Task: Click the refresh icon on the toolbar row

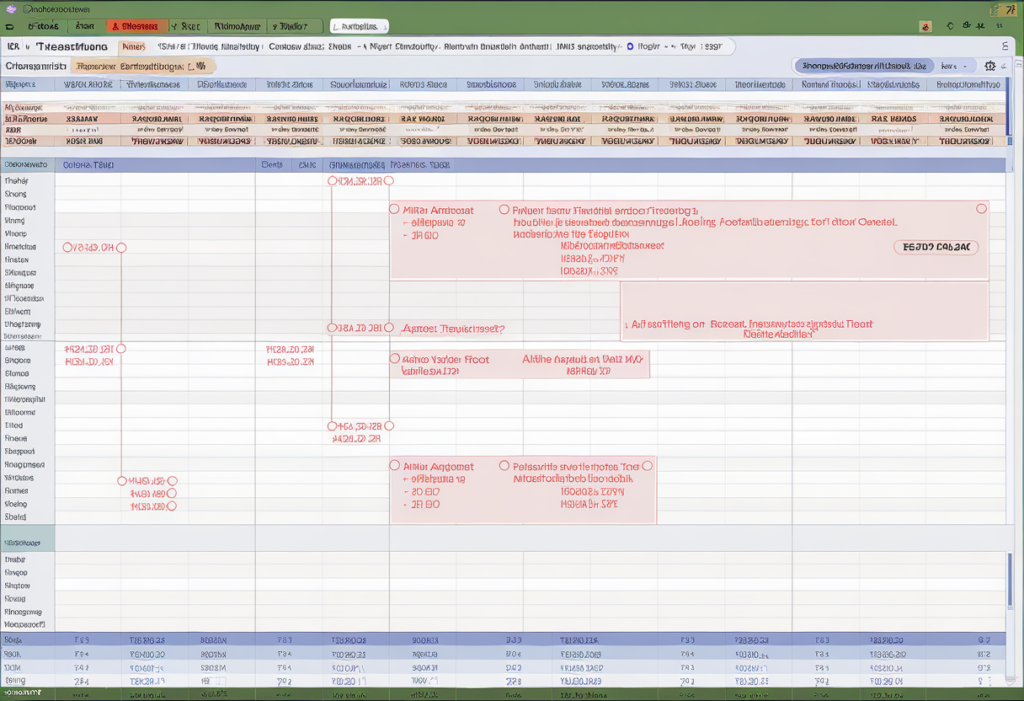Action: point(950,25)
